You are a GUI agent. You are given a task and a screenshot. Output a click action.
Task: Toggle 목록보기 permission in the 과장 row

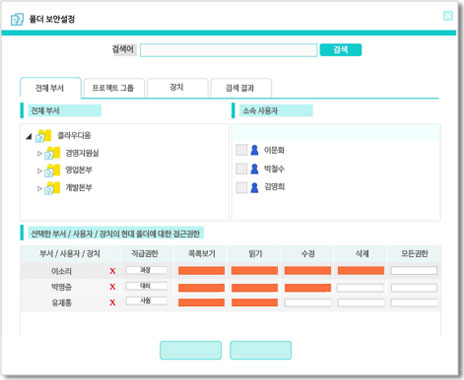201,271
